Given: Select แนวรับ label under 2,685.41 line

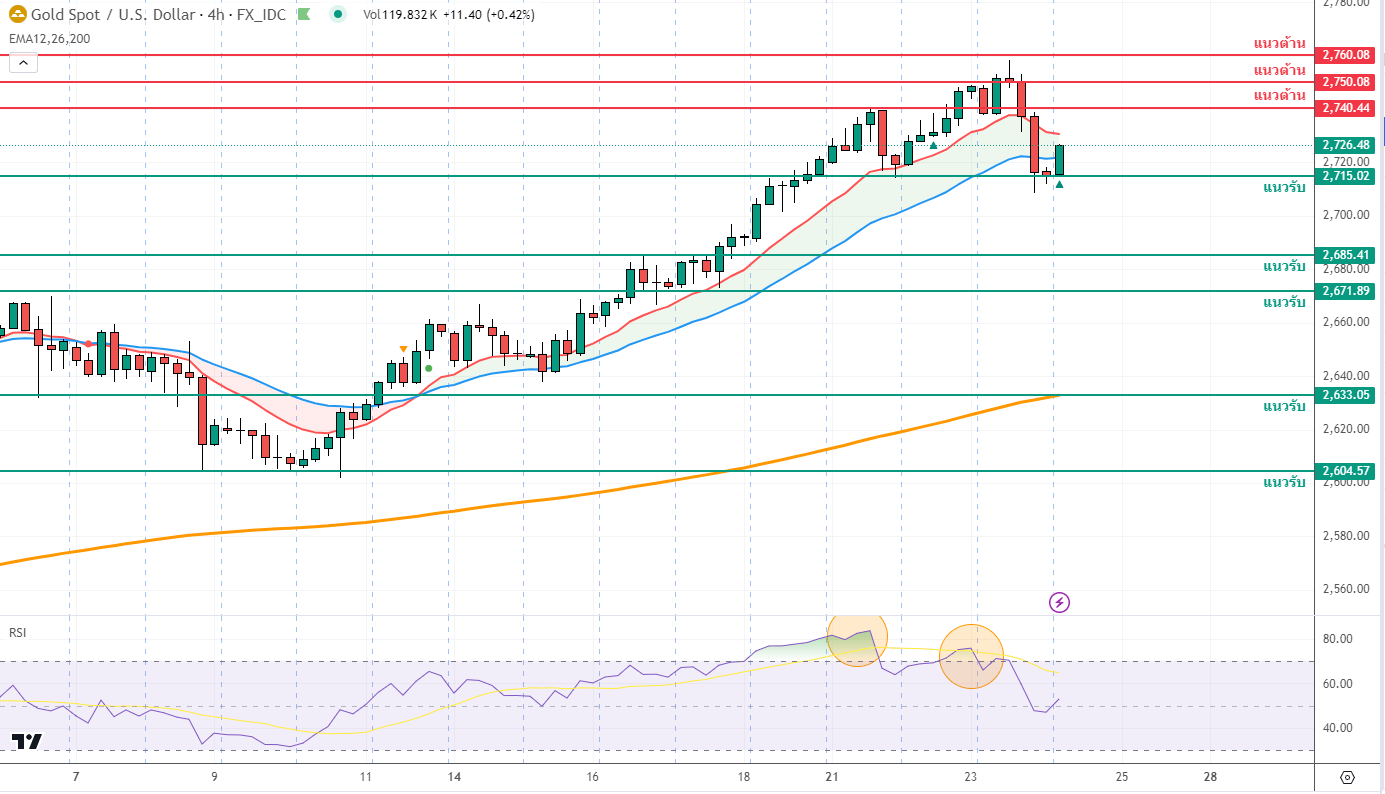Looking at the screenshot, I should coord(1284,267).
